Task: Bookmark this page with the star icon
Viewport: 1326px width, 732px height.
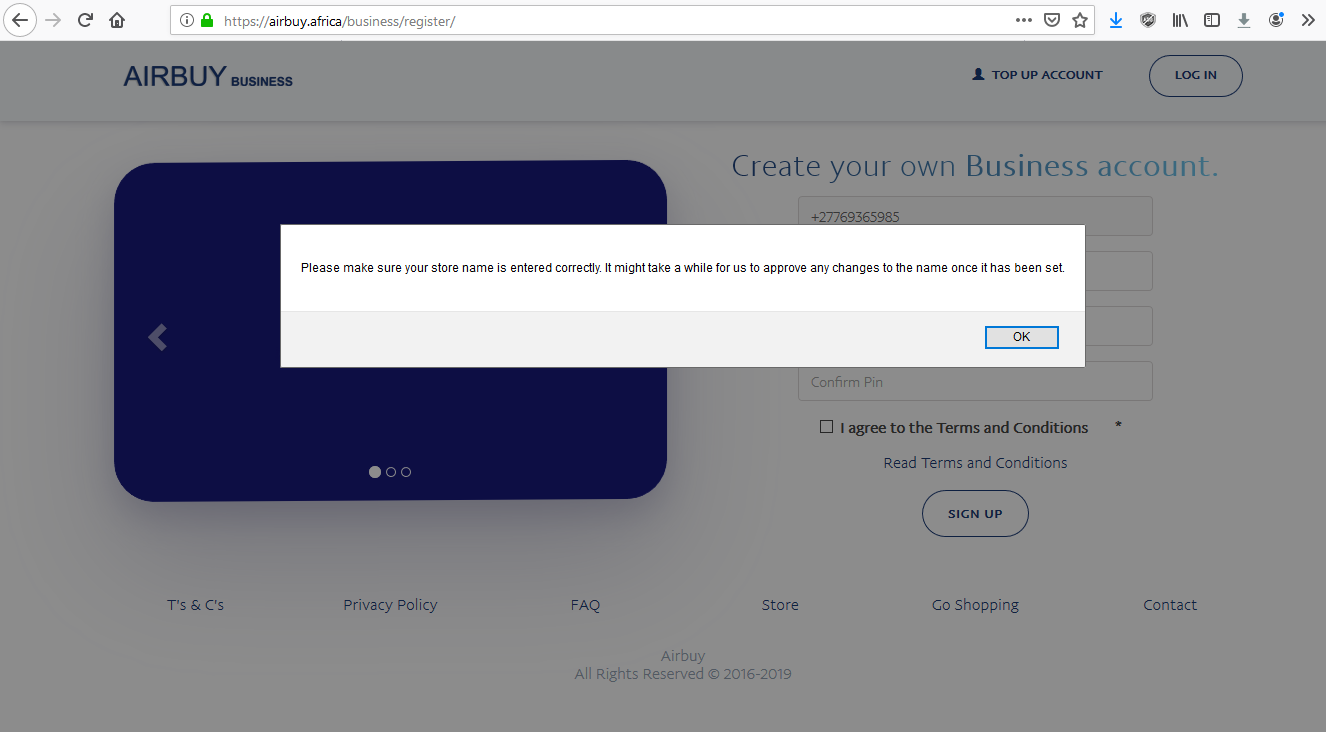Action: pos(1080,20)
